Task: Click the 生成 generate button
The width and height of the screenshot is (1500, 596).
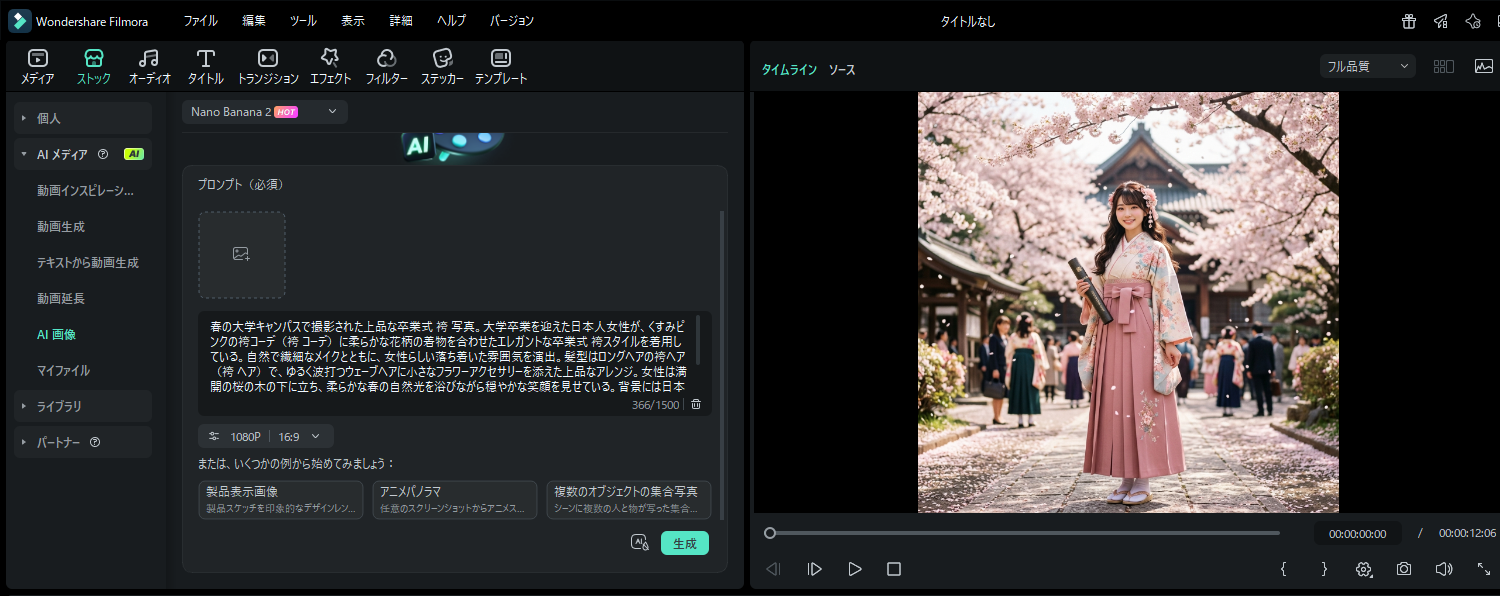Action: click(x=685, y=543)
